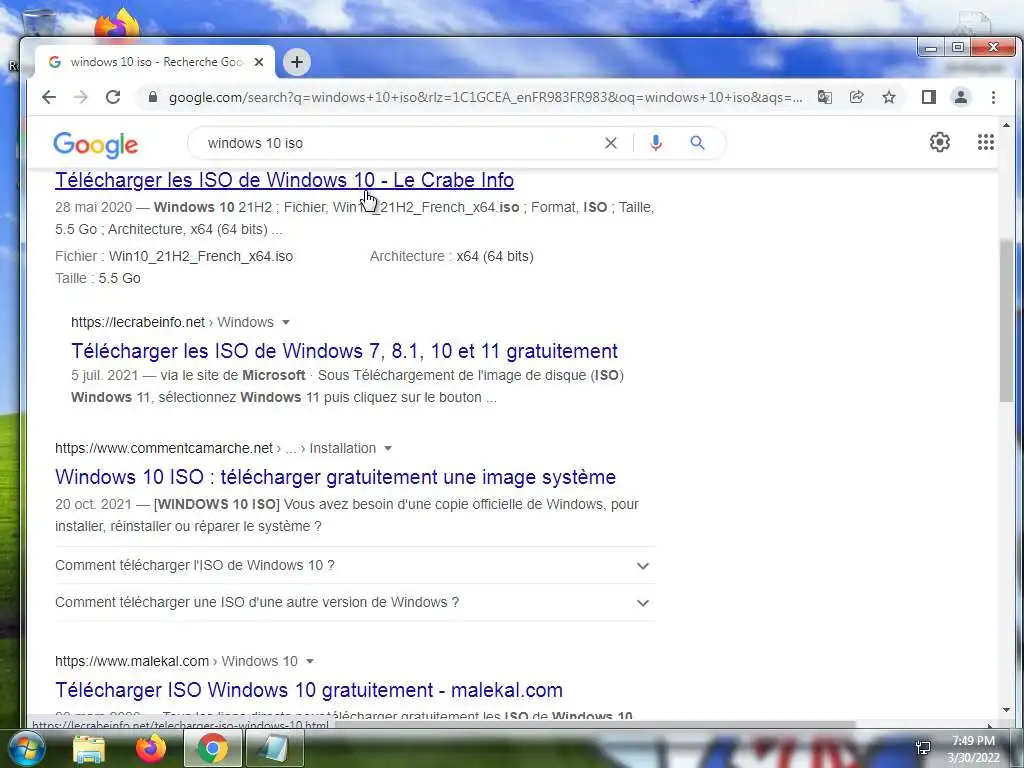Screen dimensions: 1024x768
Task: Open Windows Explorer from taskbar
Action: click(89, 748)
